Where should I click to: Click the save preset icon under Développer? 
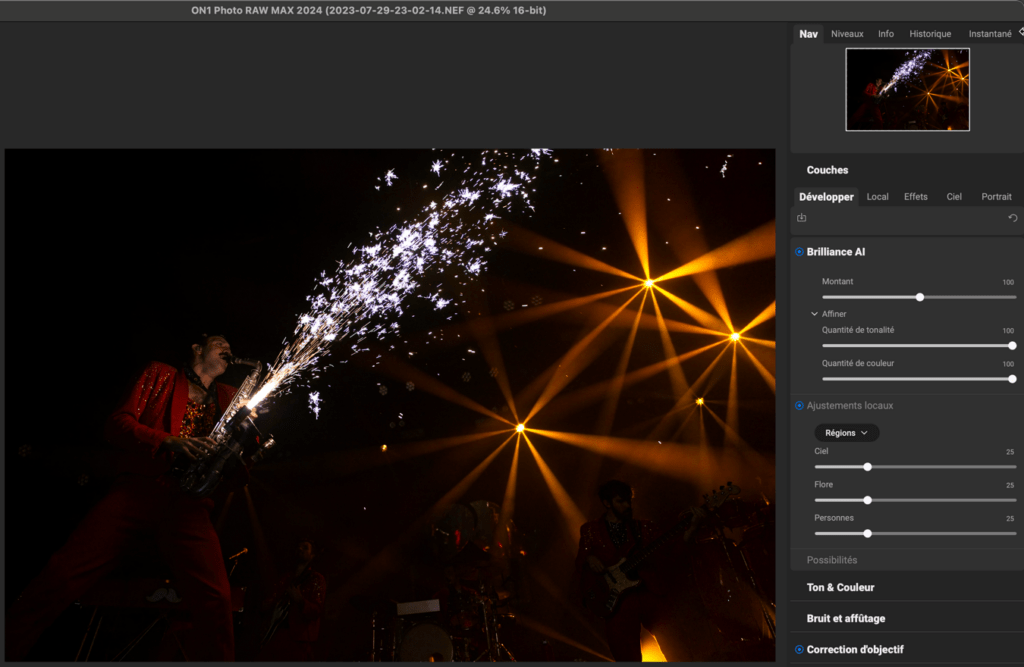pos(802,218)
